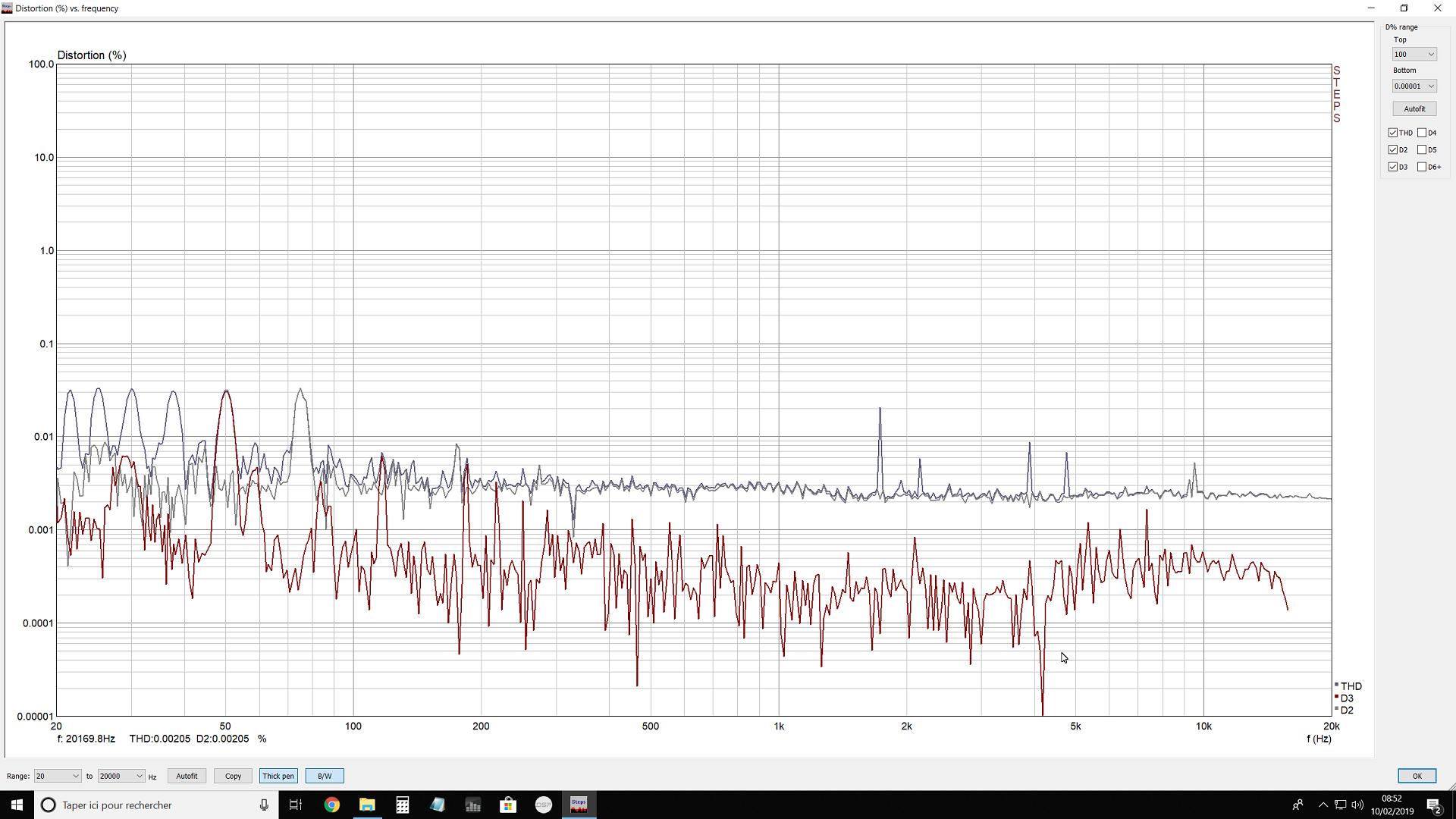Open the dark bar-chart app taskbar icon
The height and width of the screenshot is (819, 1456).
(473, 805)
